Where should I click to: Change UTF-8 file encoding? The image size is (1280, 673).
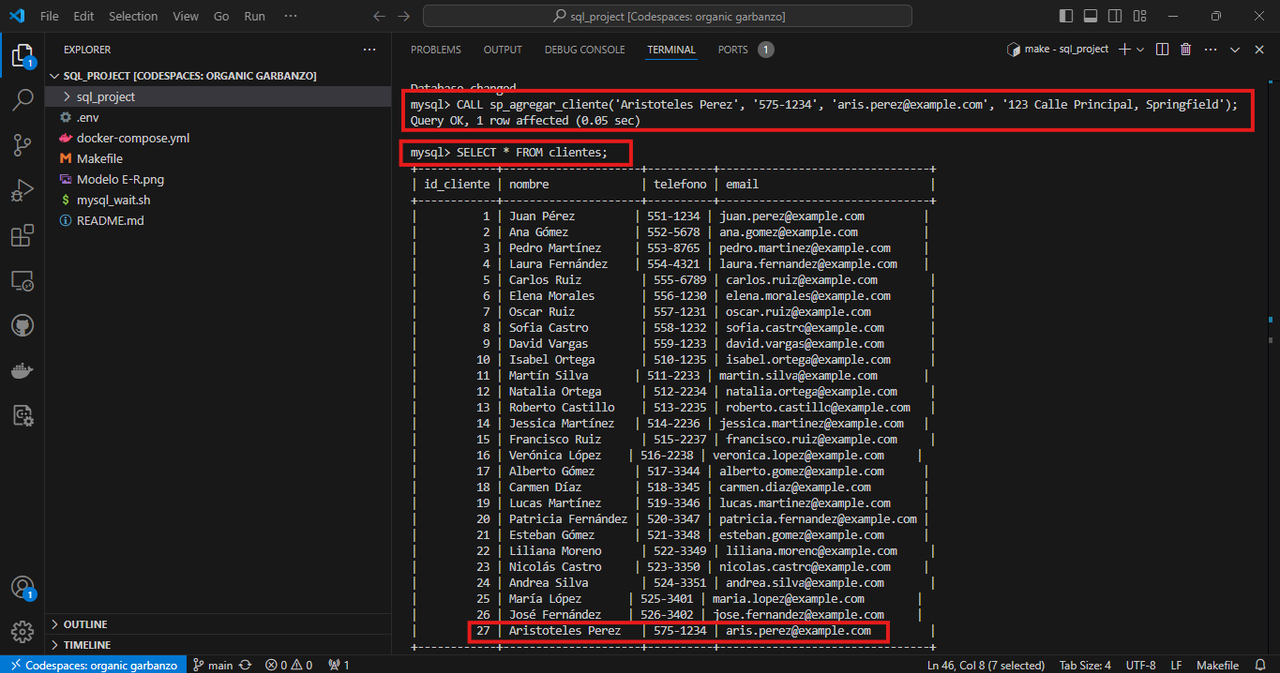(x=1140, y=665)
